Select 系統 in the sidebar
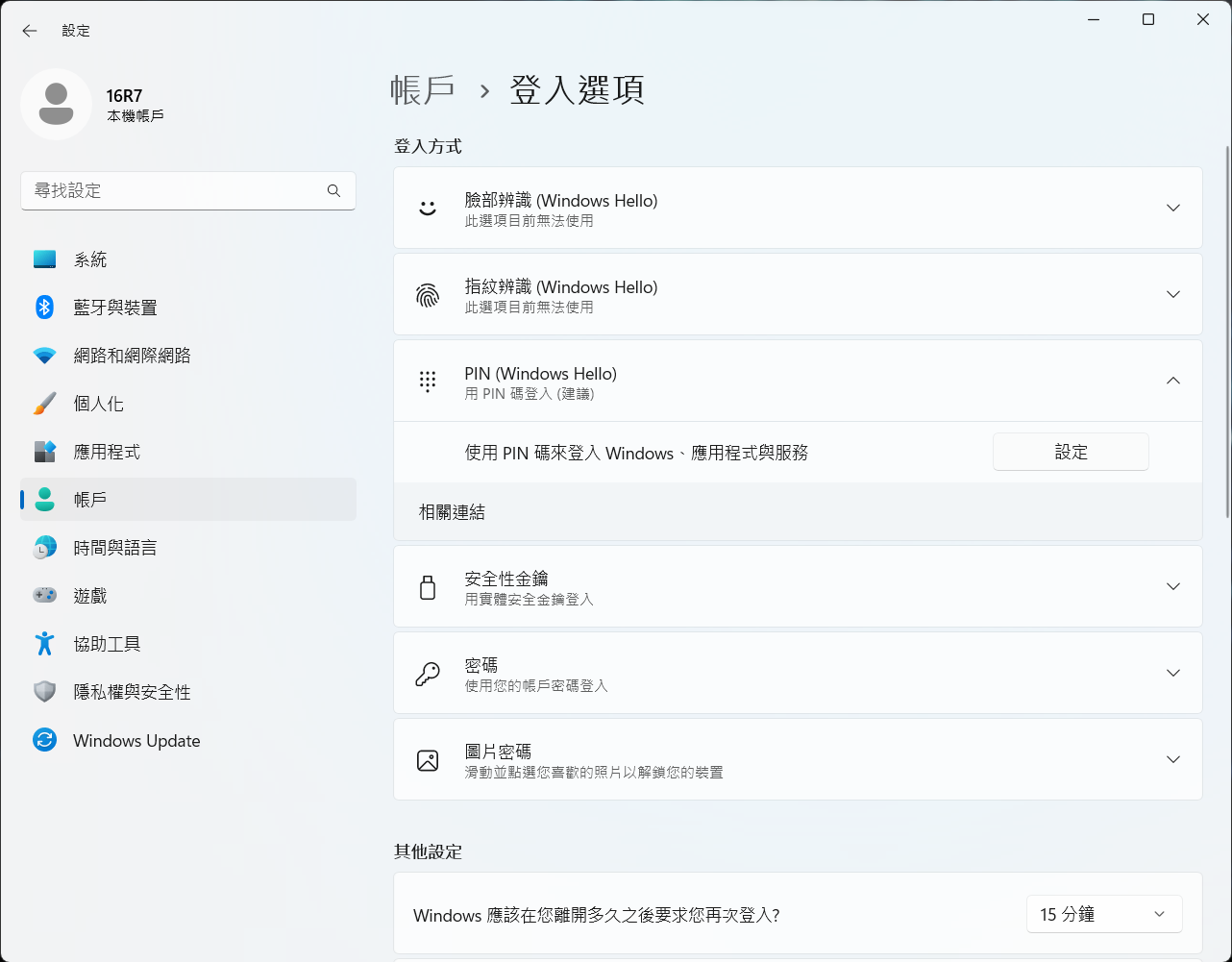The width and height of the screenshot is (1232, 962). [x=90, y=259]
